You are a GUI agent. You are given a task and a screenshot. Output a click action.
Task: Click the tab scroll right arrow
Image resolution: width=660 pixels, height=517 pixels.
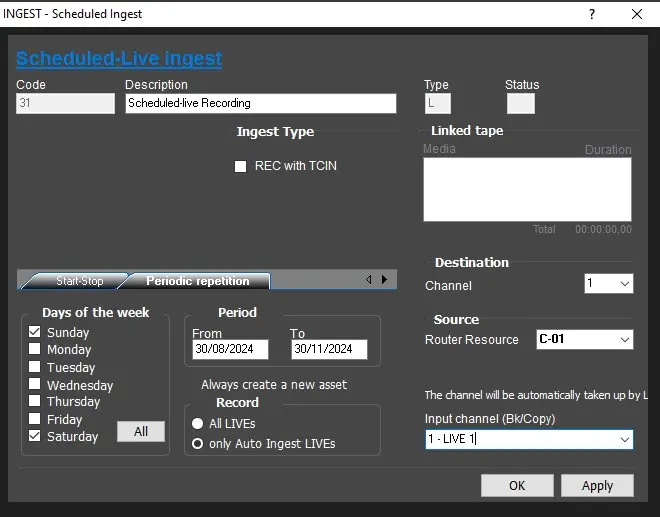tap(384, 280)
